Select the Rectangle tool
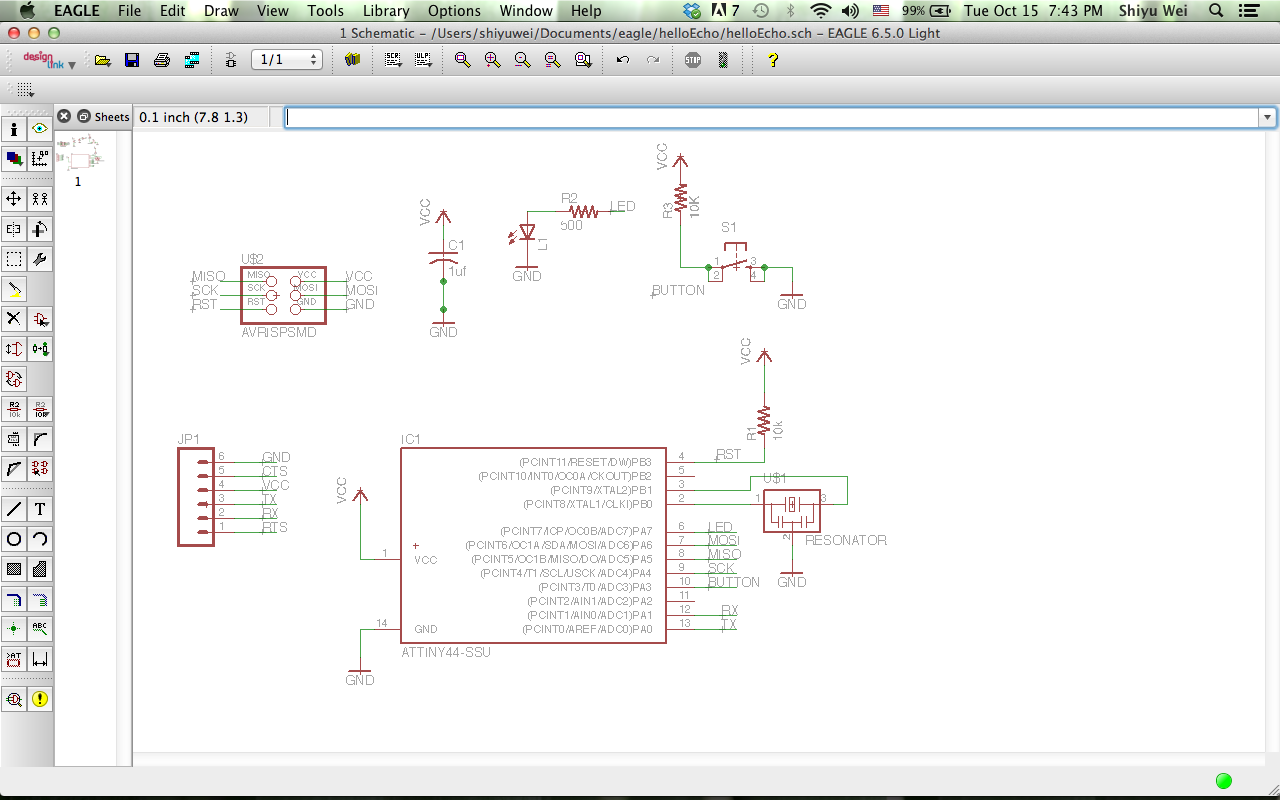The height and width of the screenshot is (800, 1280). [14, 569]
